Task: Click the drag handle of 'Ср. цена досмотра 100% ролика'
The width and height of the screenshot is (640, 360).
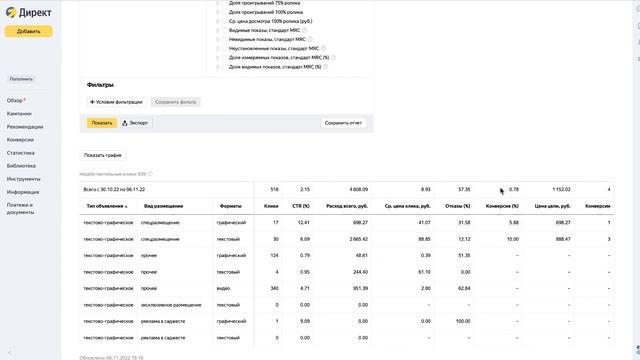Action: [x=218, y=21]
